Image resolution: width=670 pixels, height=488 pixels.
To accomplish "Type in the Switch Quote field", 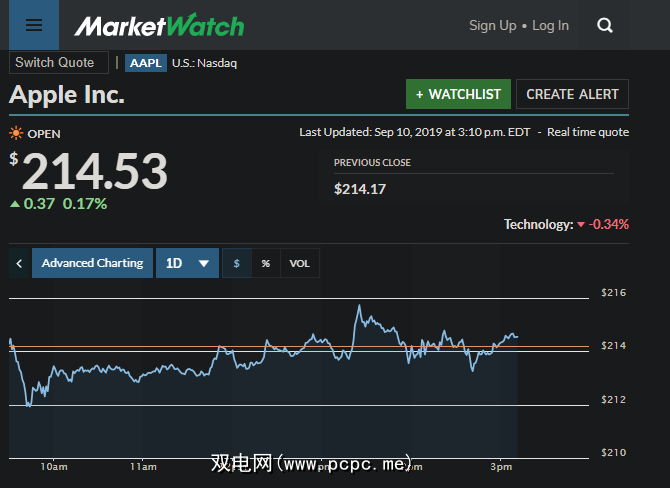I will [x=58, y=62].
